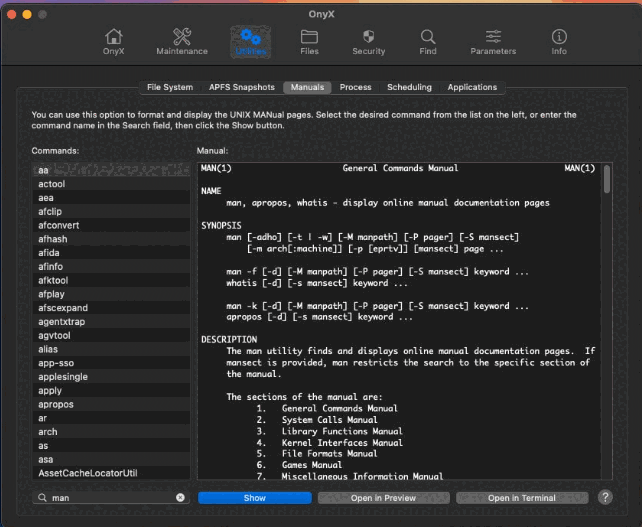Click the Open in Preview button

coord(383,497)
